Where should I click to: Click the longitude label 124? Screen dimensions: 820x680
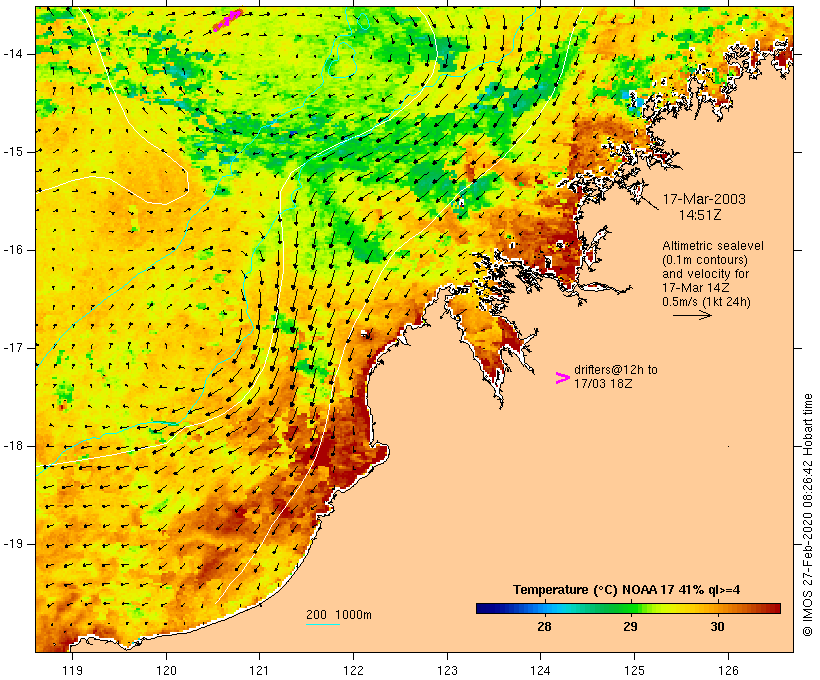tap(540, 670)
